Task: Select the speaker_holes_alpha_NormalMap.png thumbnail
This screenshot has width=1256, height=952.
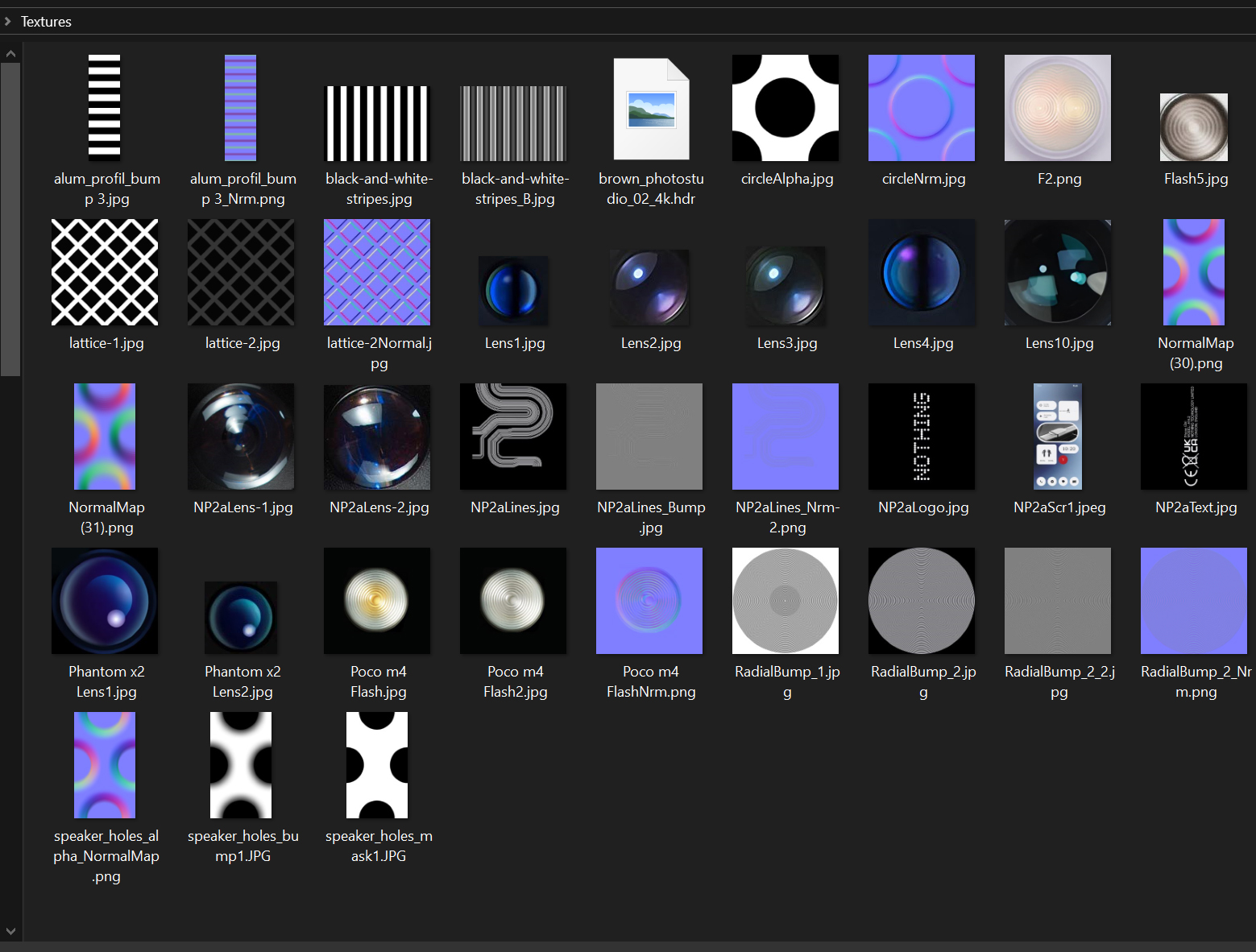Action: tap(105, 765)
